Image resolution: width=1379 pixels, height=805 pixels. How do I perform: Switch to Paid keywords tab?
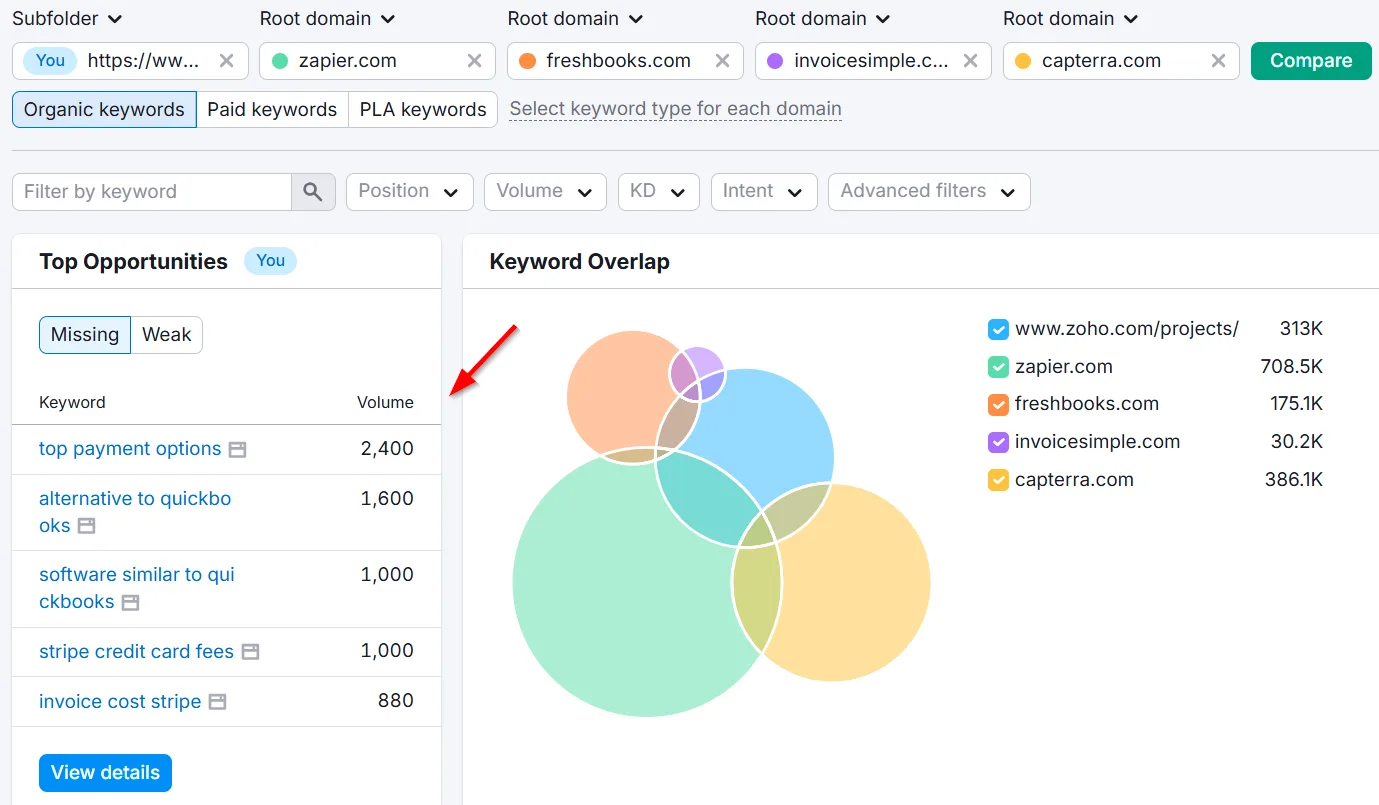[x=272, y=110]
